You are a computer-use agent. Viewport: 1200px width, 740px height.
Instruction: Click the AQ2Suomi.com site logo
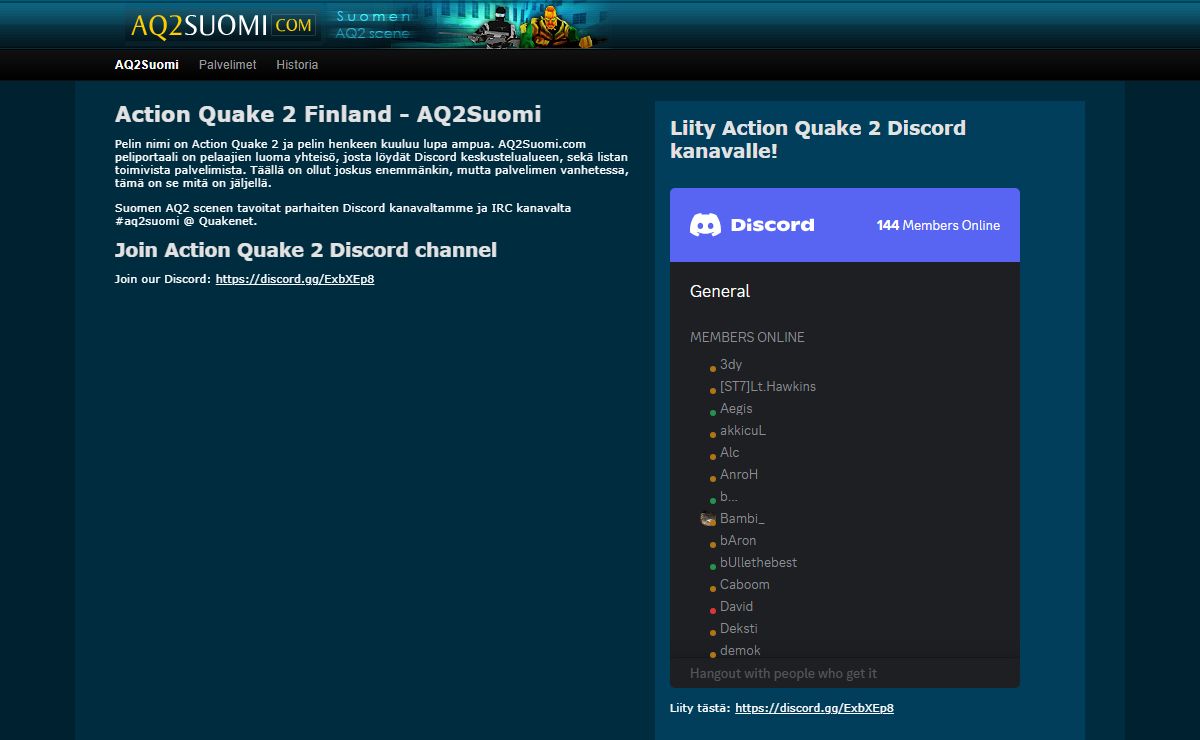[x=223, y=24]
